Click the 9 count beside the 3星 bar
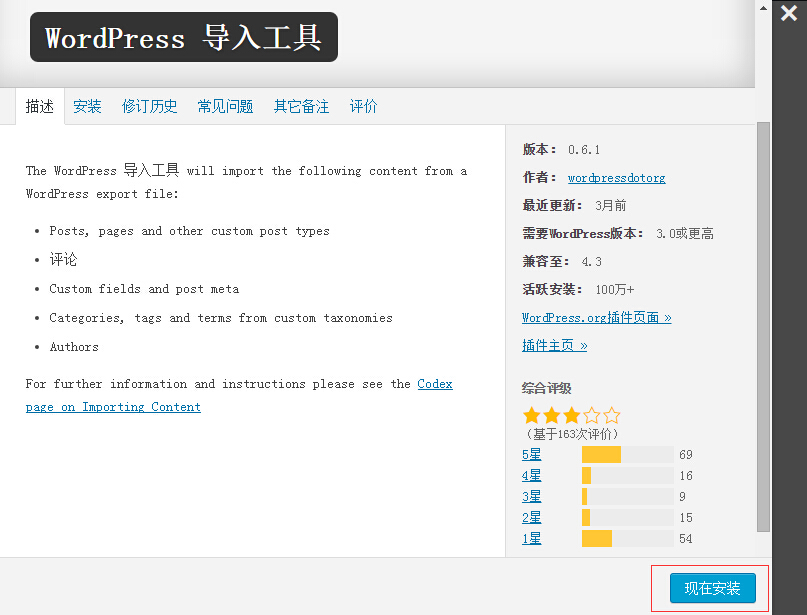This screenshot has height=615, width=807. point(682,497)
